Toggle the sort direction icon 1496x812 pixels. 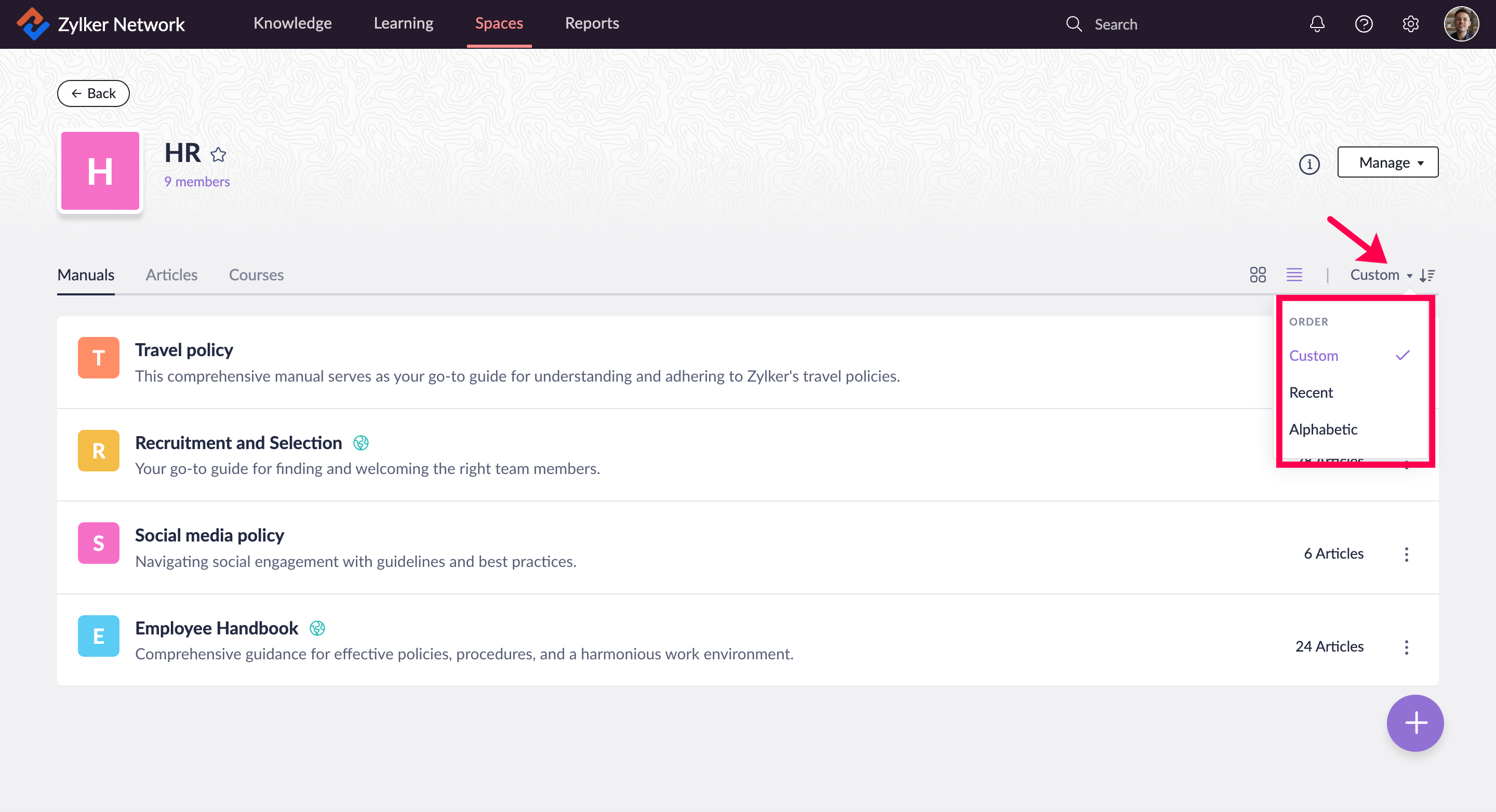pyautogui.click(x=1427, y=275)
